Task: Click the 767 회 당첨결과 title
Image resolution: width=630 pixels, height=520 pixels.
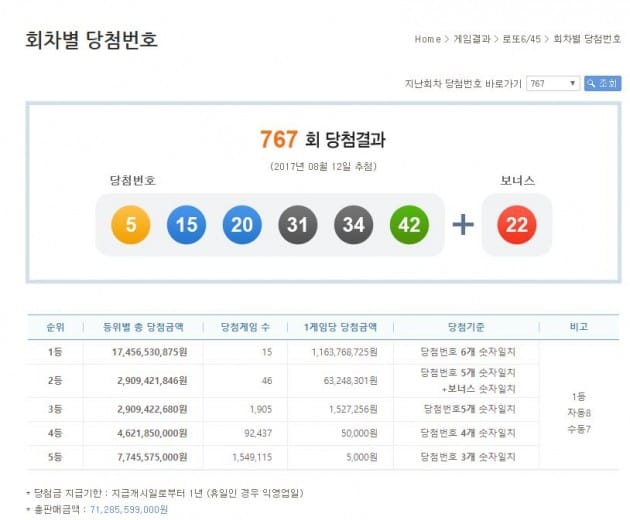Action: pyautogui.click(x=323, y=139)
